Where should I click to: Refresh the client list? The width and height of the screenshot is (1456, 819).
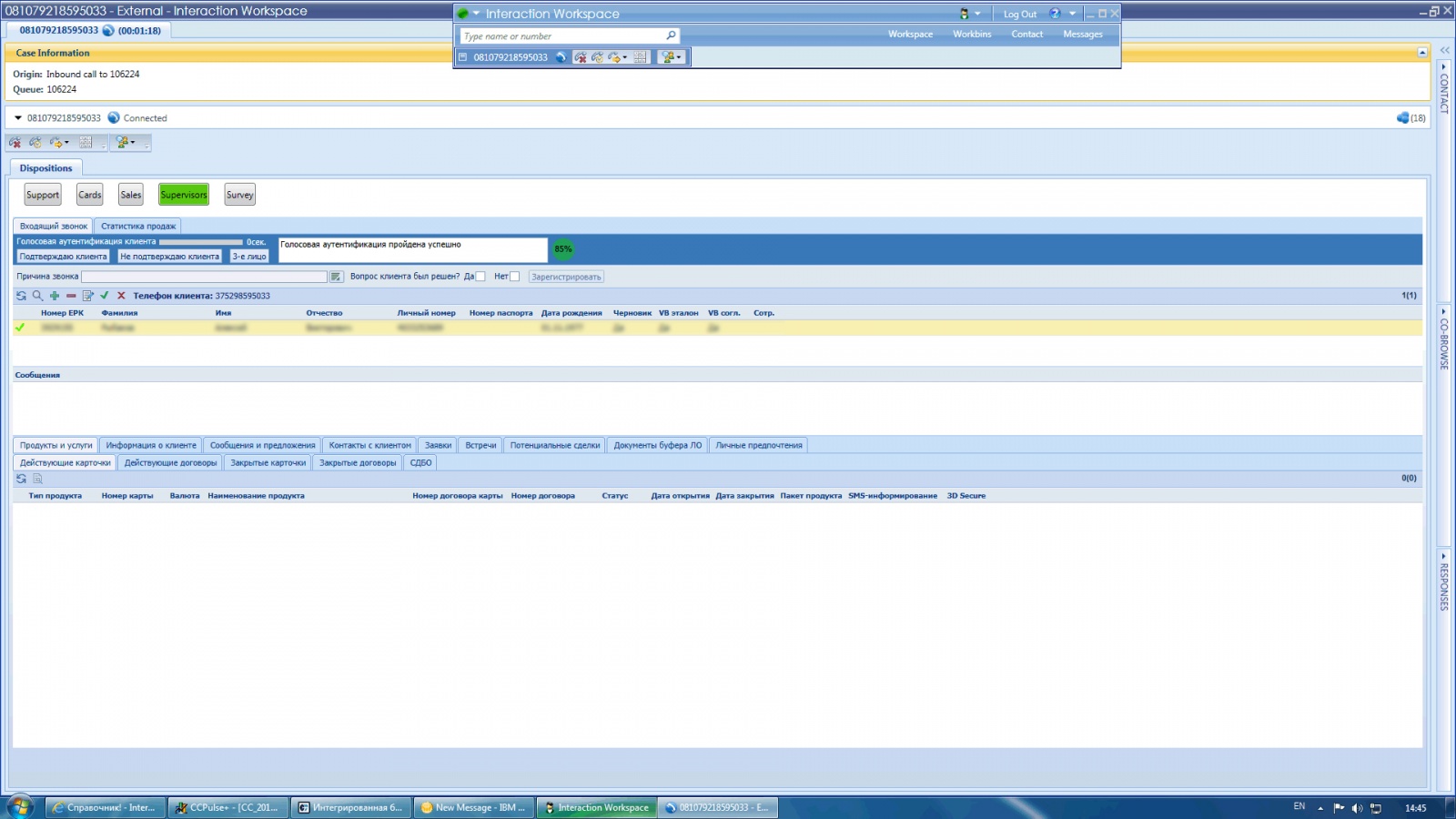(x=21, y=296)
